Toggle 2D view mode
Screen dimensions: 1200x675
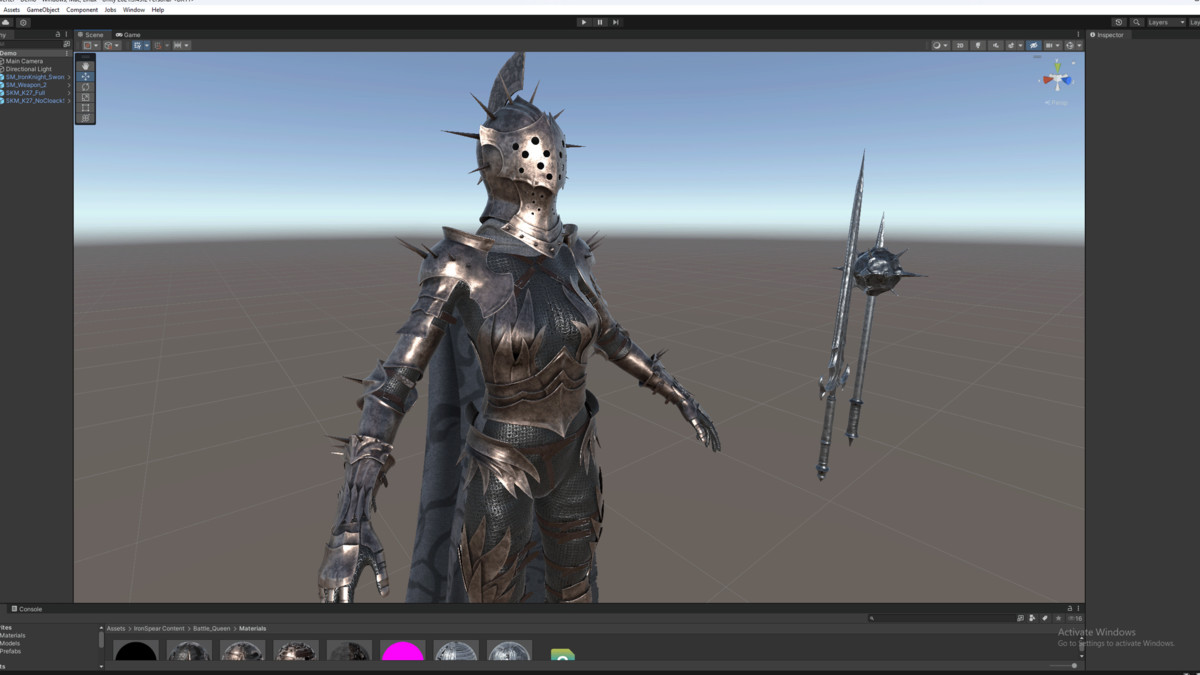coord(960,45)
